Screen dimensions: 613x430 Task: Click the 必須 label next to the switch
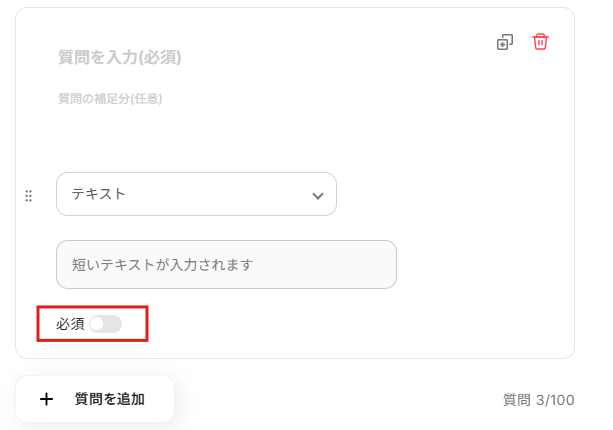pyautogui.click(x=70, y=324)
